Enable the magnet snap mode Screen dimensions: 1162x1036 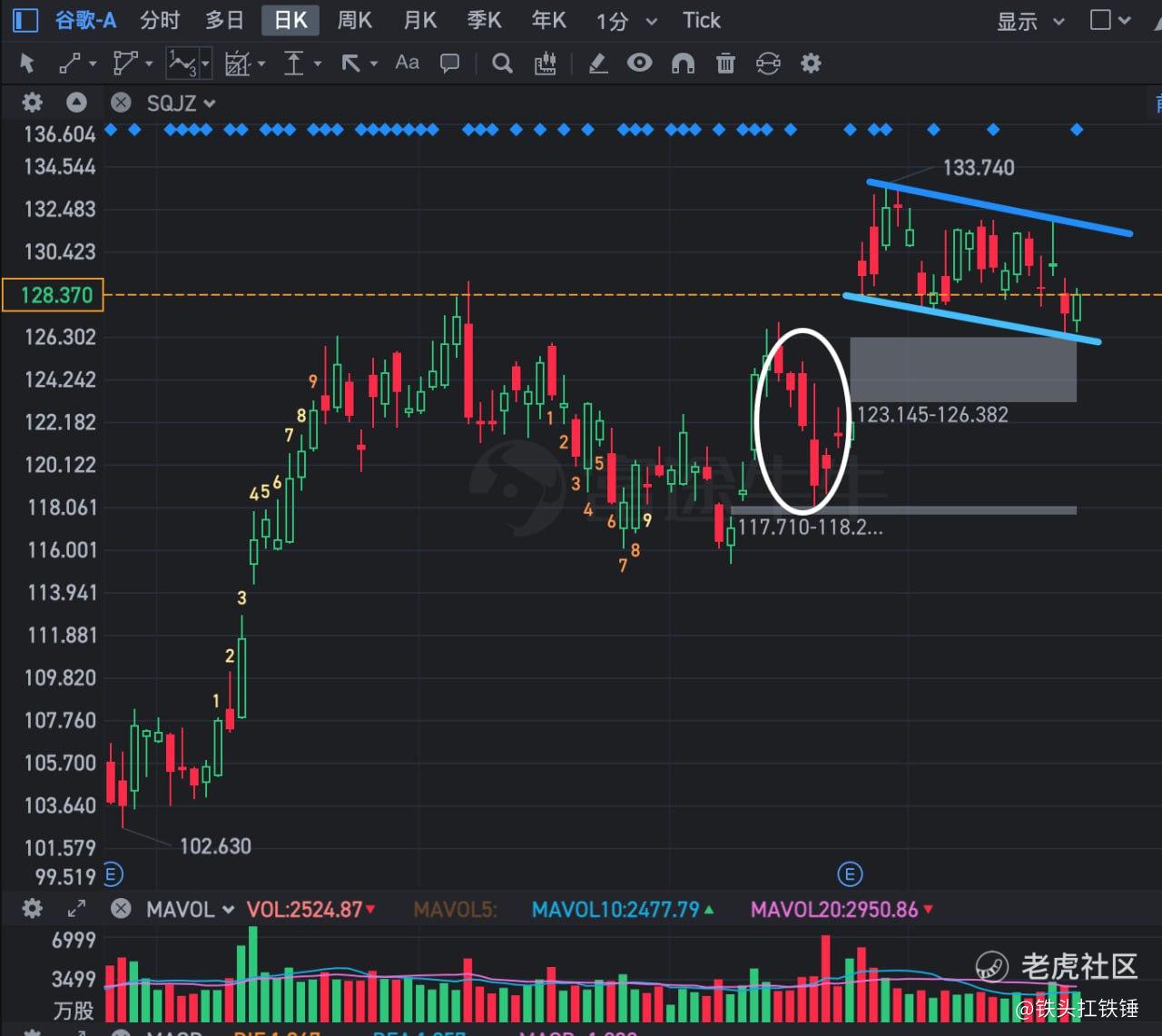pos(683,63)
